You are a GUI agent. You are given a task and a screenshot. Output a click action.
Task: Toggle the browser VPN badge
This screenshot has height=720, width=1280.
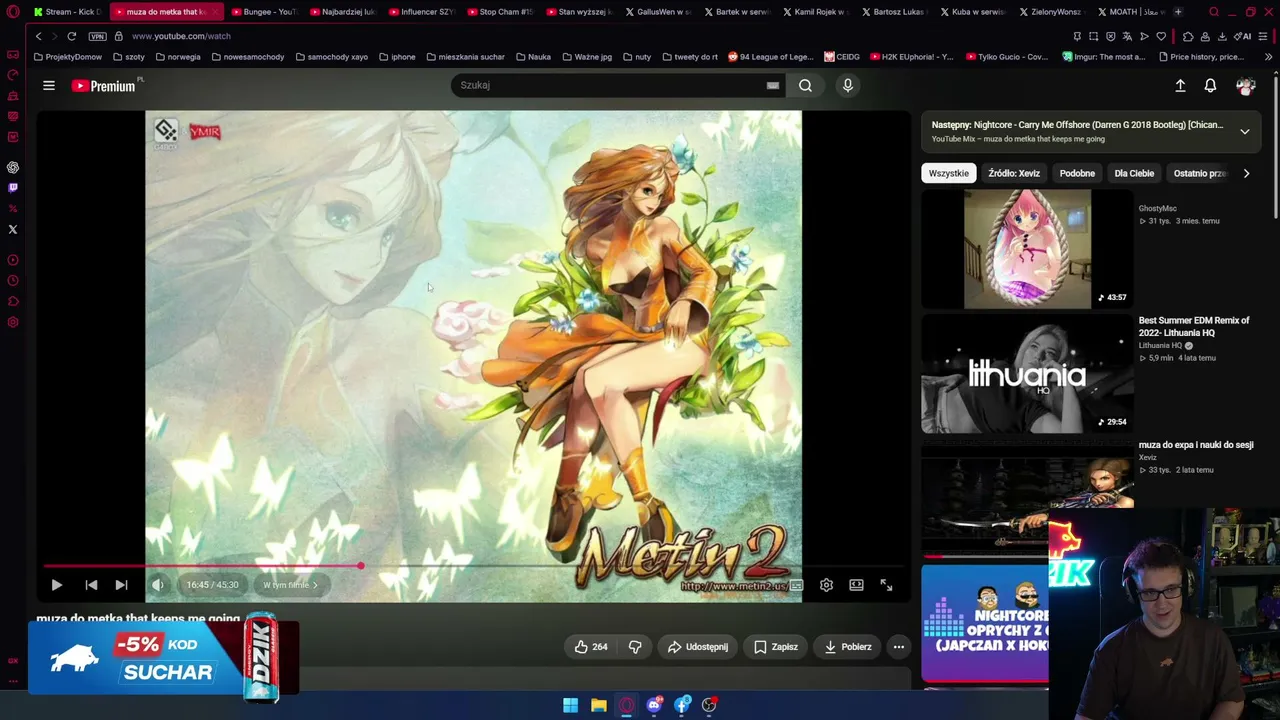click(97, 36)
